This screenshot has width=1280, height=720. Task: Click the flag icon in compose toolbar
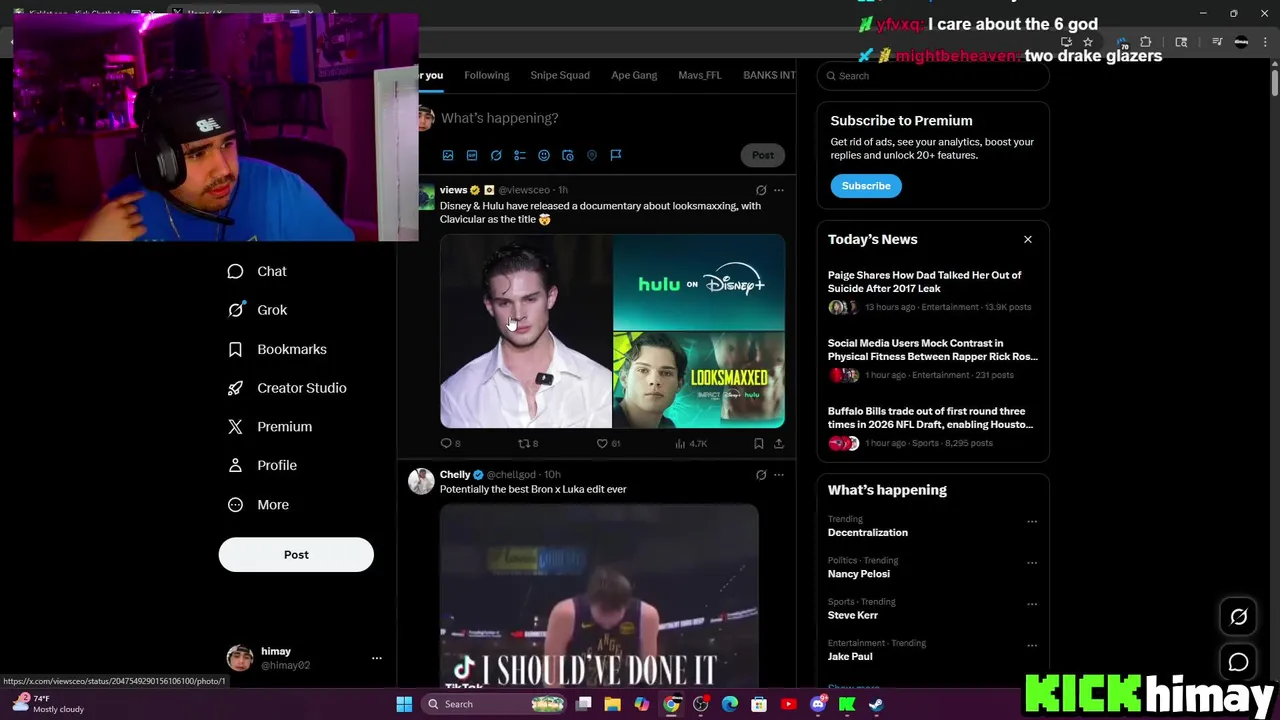point(616,156)
